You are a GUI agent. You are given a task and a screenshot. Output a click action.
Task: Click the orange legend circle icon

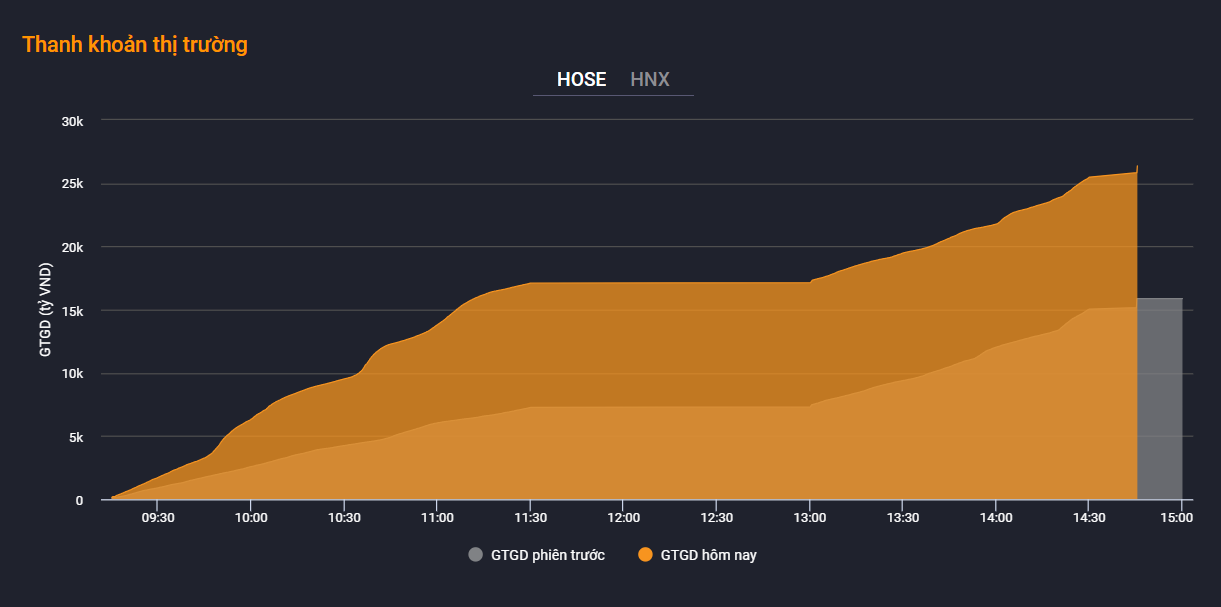click(645, 555)
